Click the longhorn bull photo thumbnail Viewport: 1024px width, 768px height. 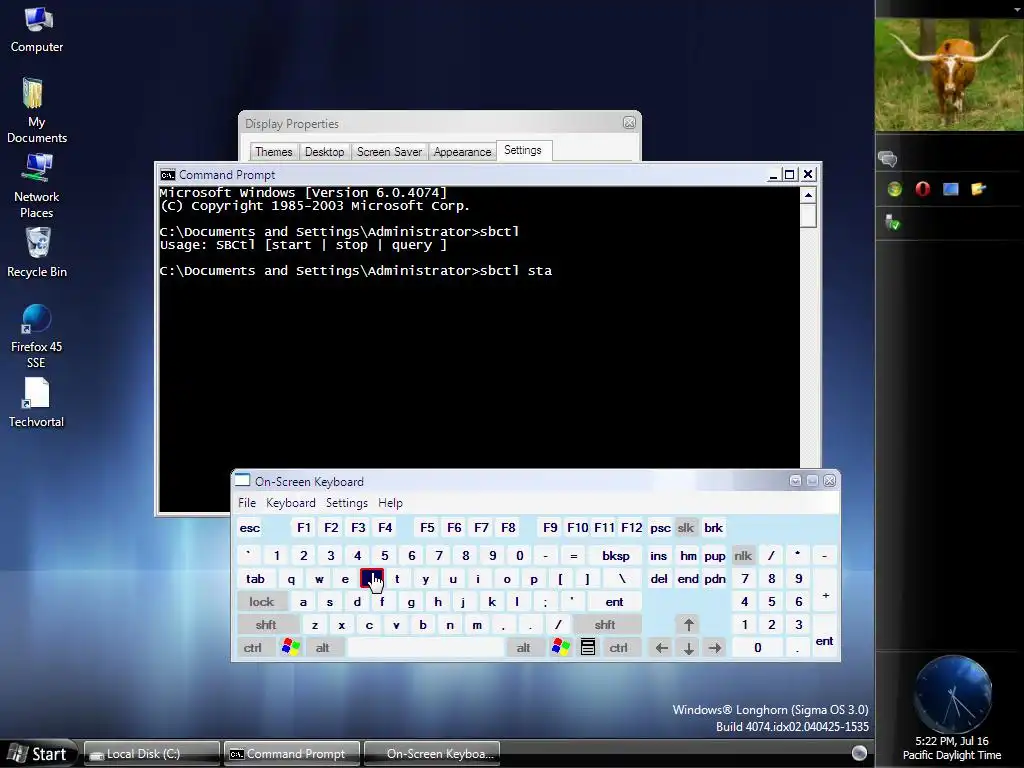point(950,74)
